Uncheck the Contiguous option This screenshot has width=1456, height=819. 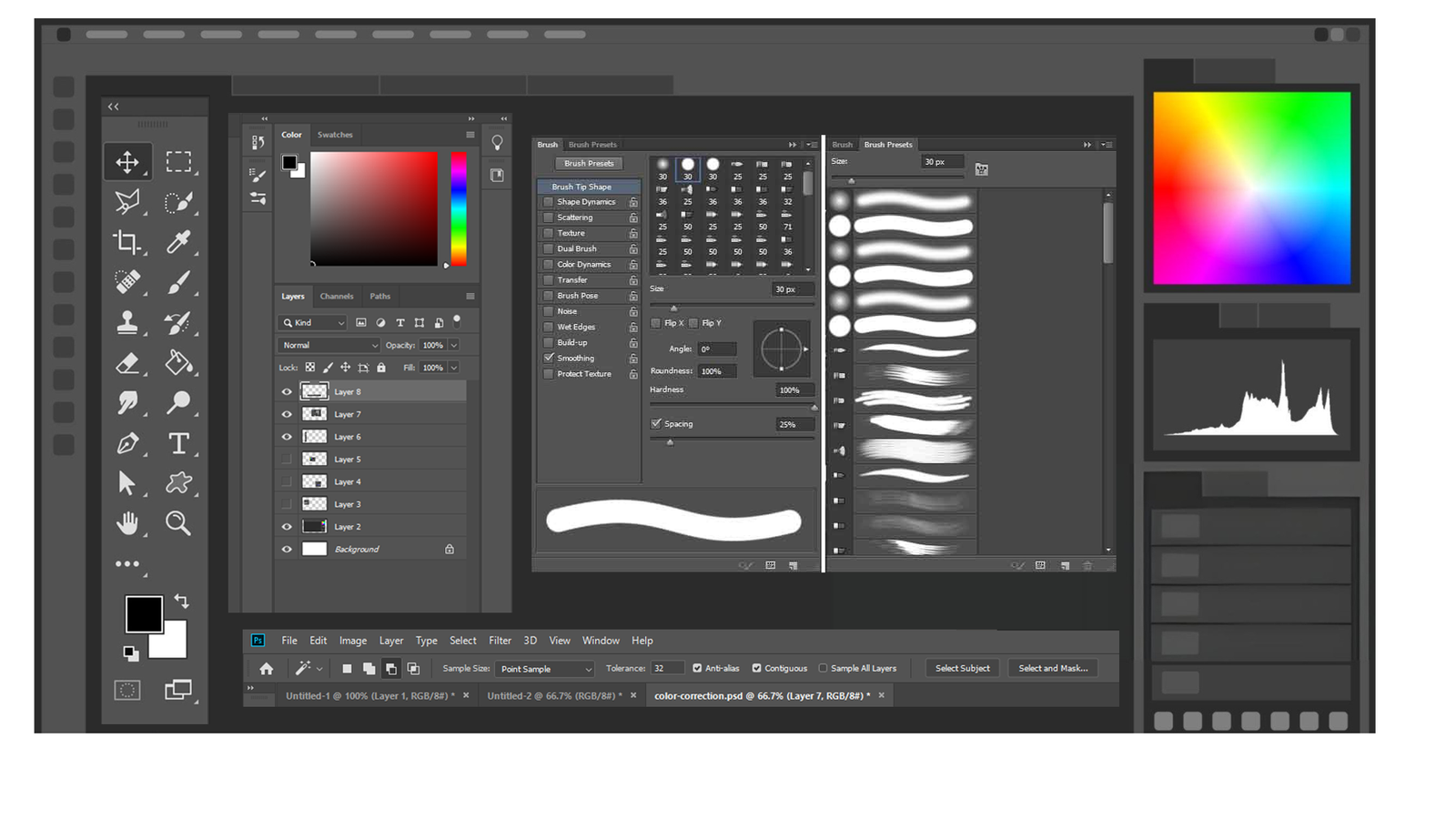[x=756, y=668]
